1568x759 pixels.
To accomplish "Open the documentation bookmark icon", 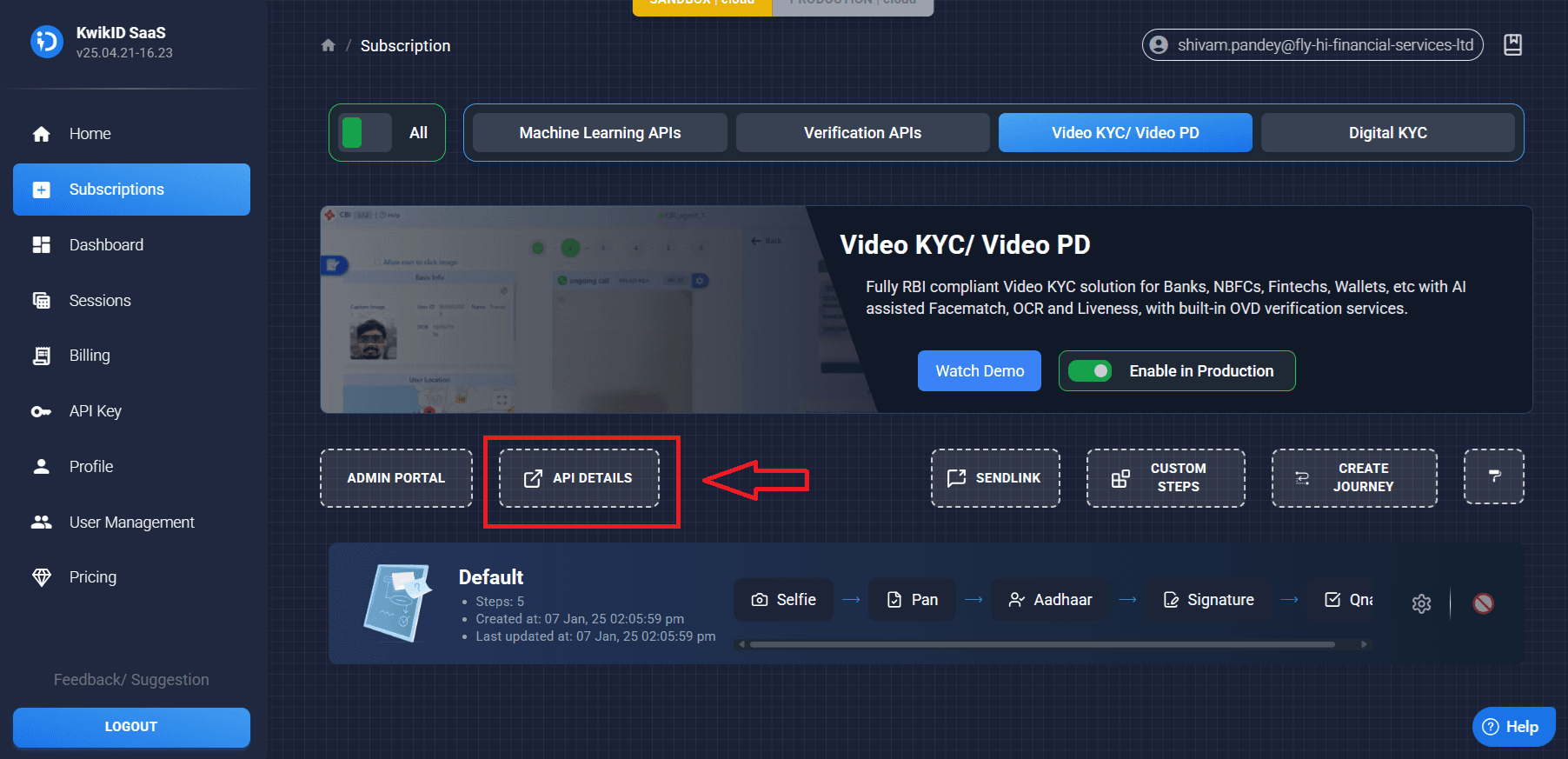I will pos(1512,45).
